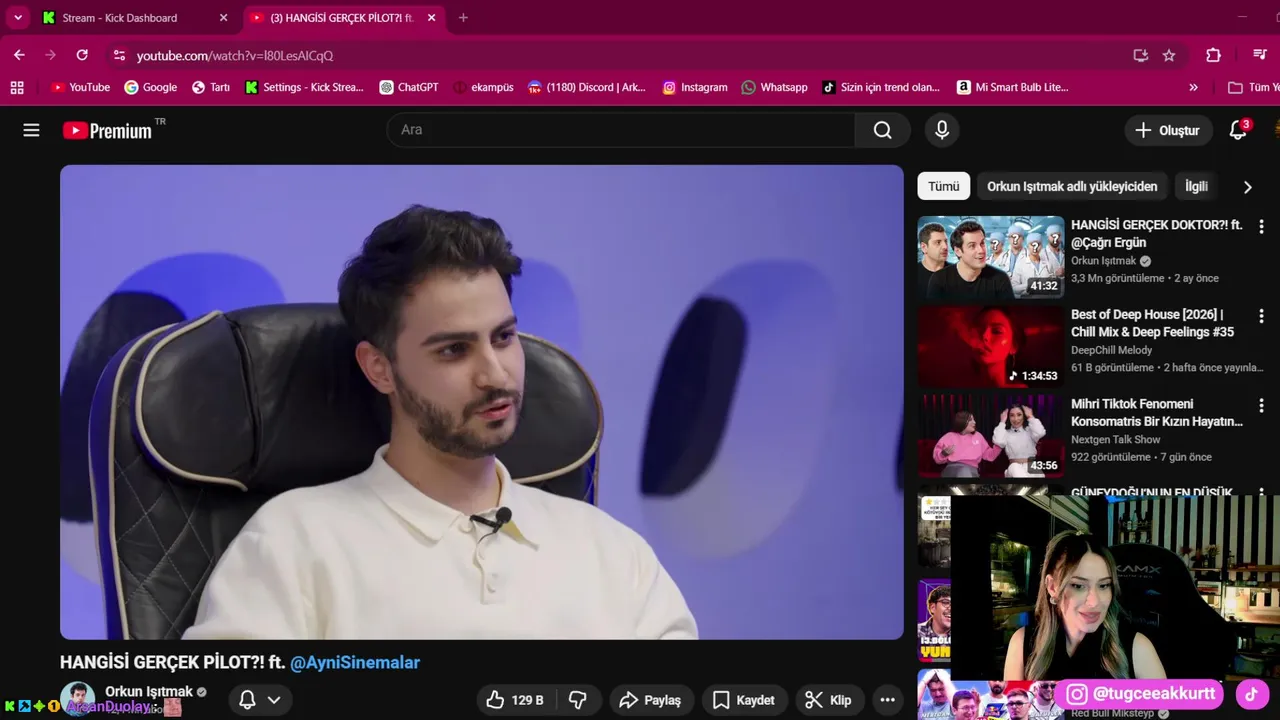This screenshot has width=1280, height=720.
Task: Show more filter chips with right chevron
Action: 1247,187
